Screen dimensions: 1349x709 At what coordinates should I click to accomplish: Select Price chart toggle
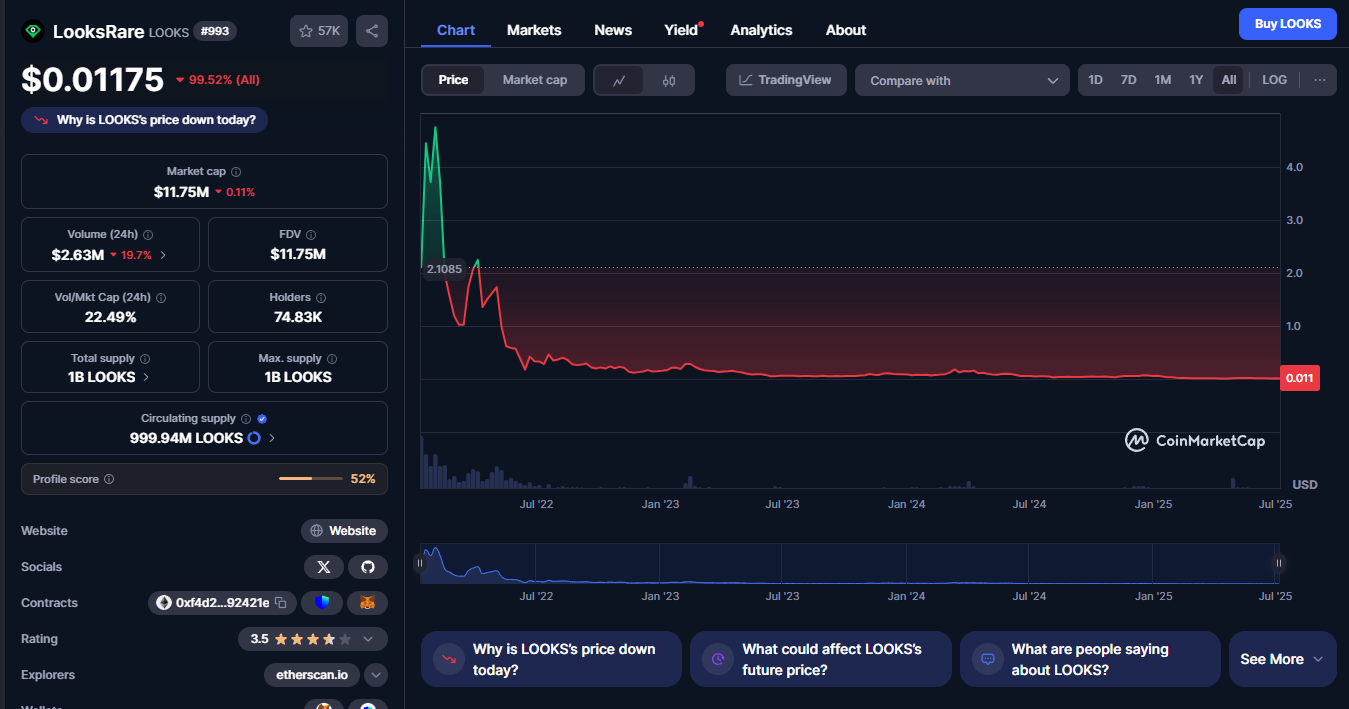tap(453, 80)
